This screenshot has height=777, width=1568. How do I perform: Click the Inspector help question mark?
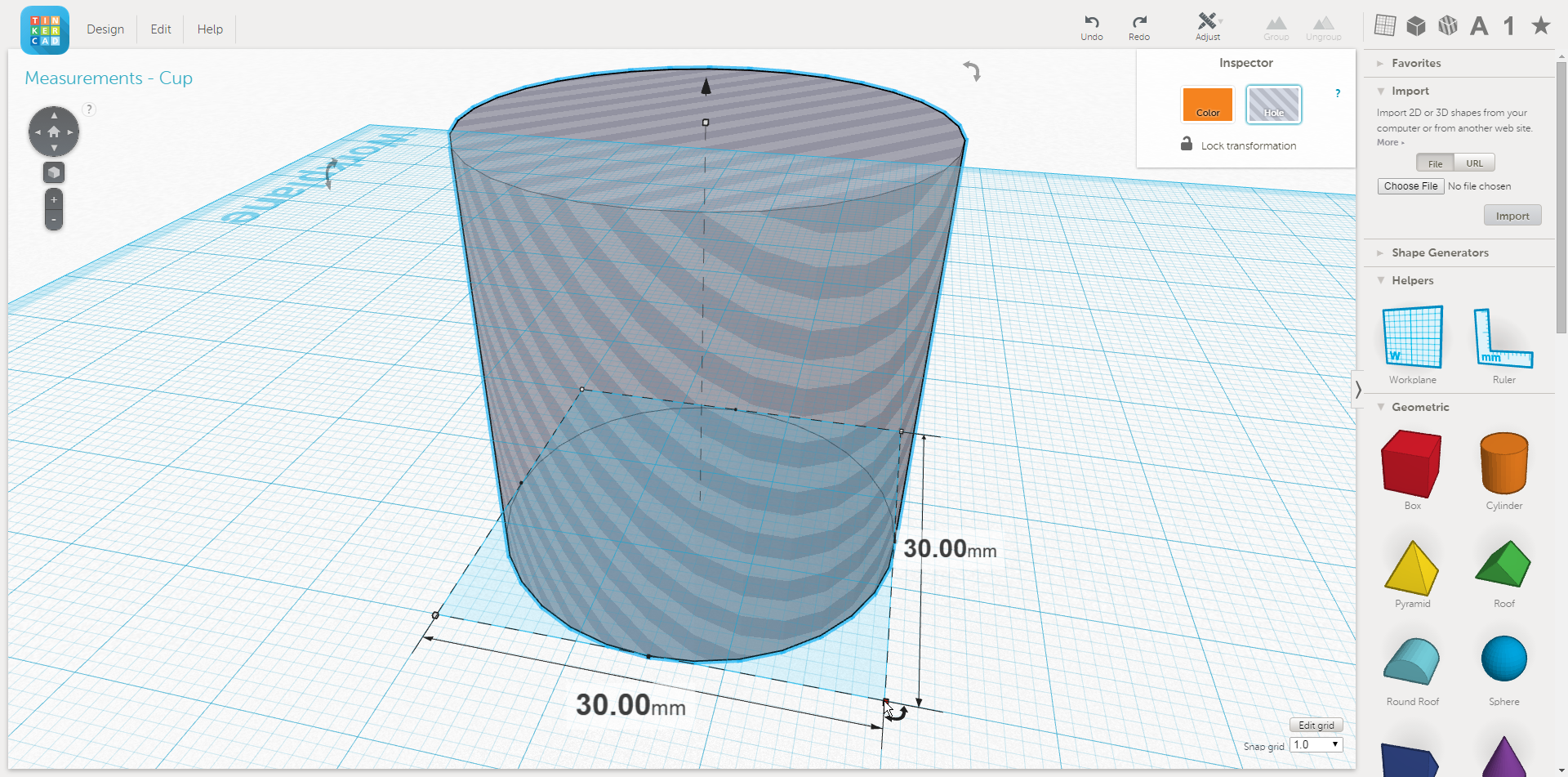pyautogui.click(x=1338, y=93)
